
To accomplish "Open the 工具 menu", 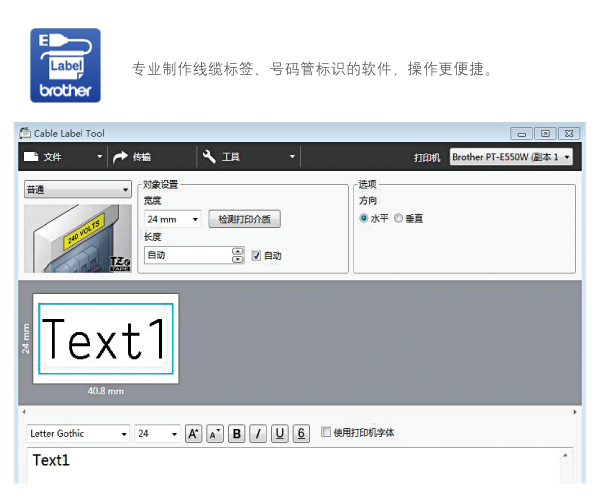I will tap(248, 157).
